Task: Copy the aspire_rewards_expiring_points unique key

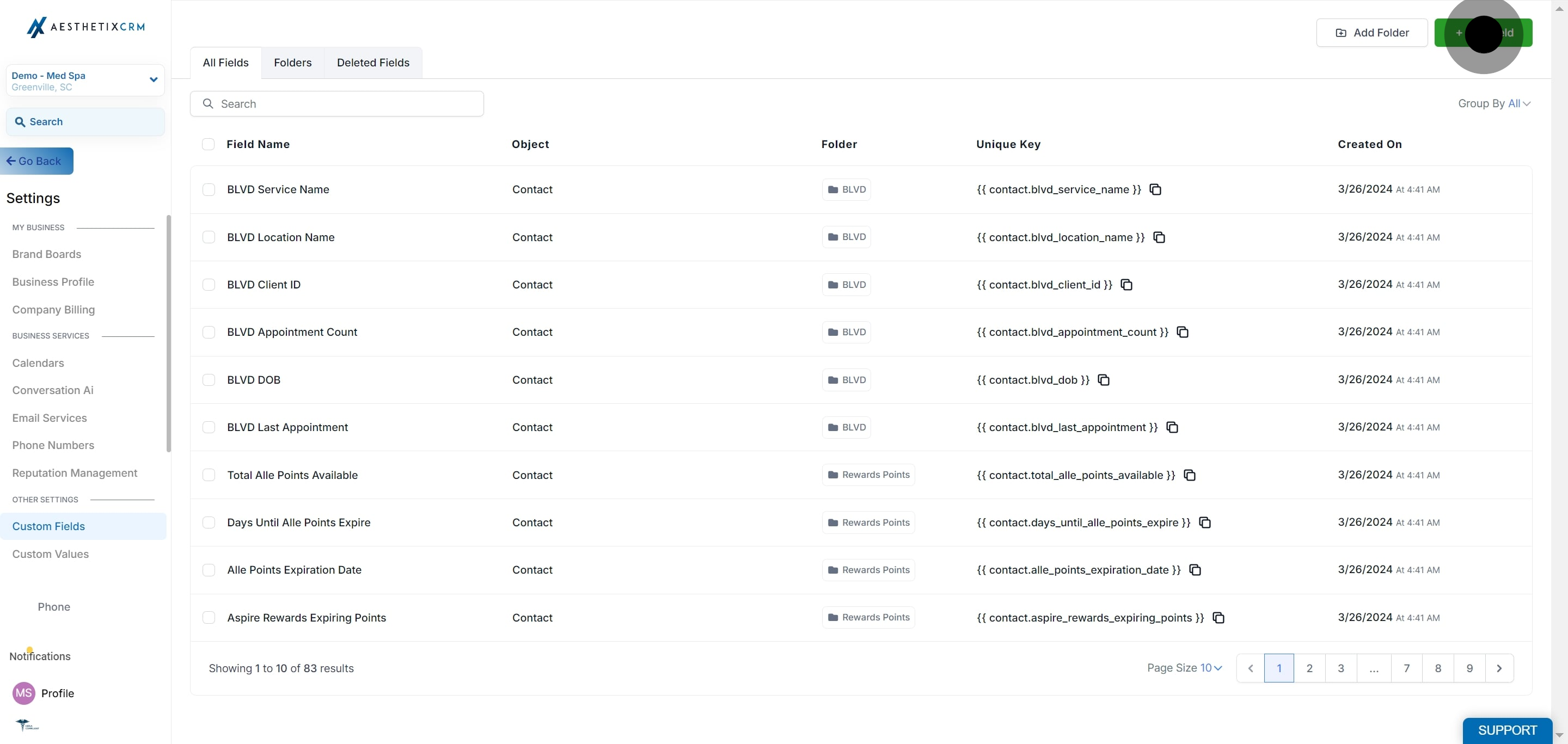Action: pyautogui.click(x=1218, y=618)
